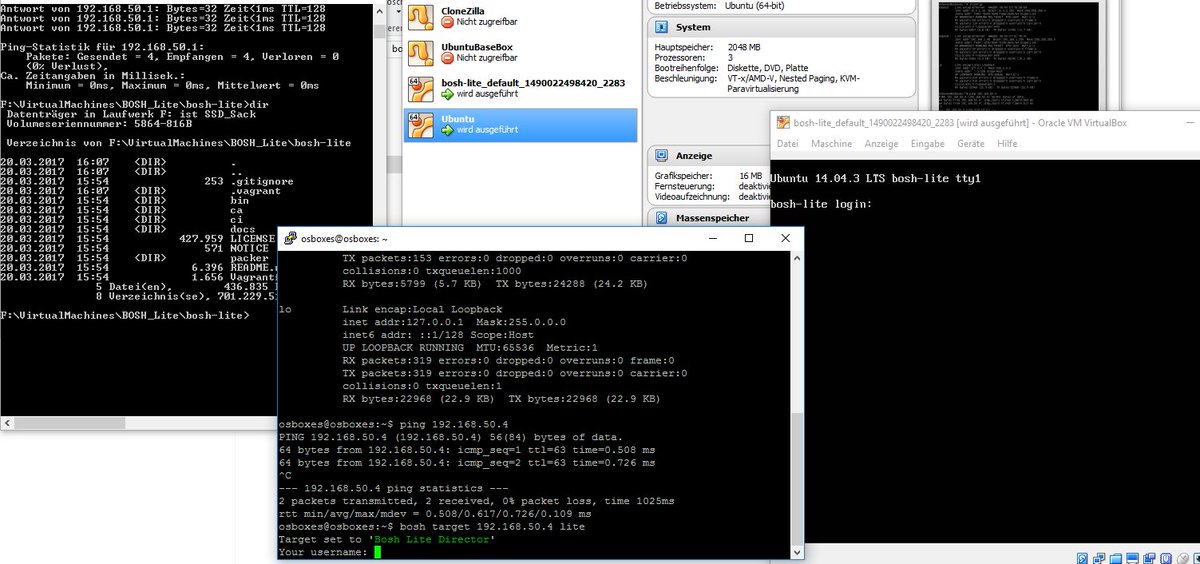Viewport: 1200px width, 564px height.
Task: Click the 'bosh target 192.168.50.4 lite' command
Action: coord(492,527)
